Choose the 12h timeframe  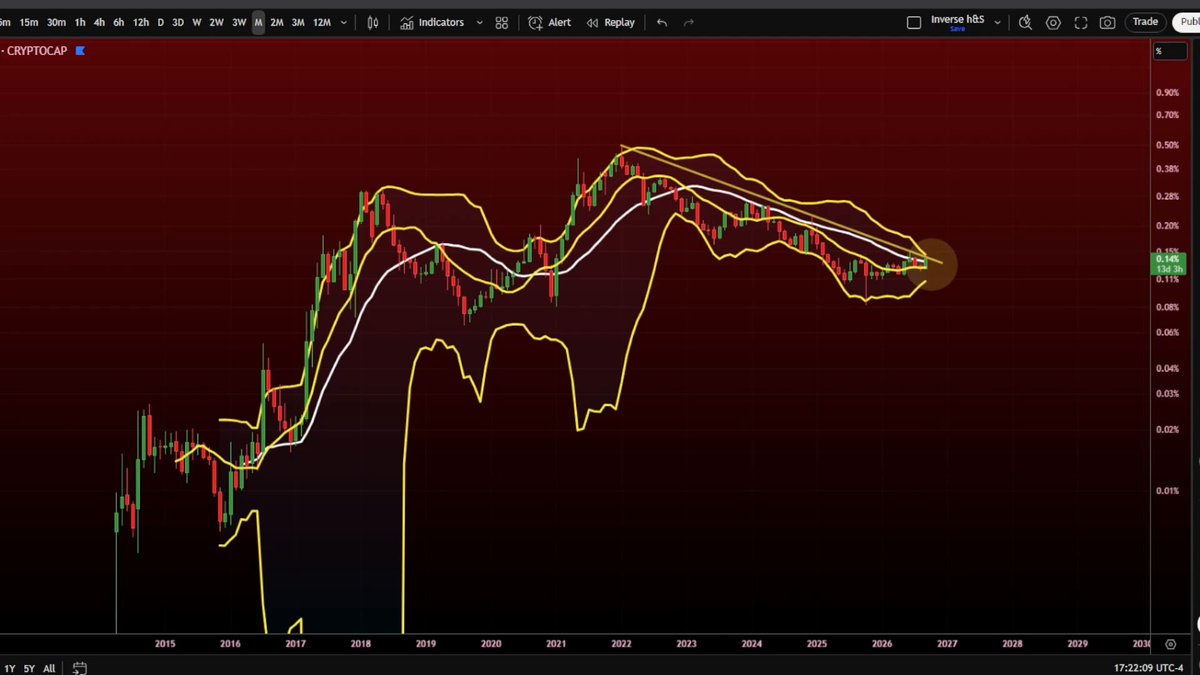[x=141, y=22]
